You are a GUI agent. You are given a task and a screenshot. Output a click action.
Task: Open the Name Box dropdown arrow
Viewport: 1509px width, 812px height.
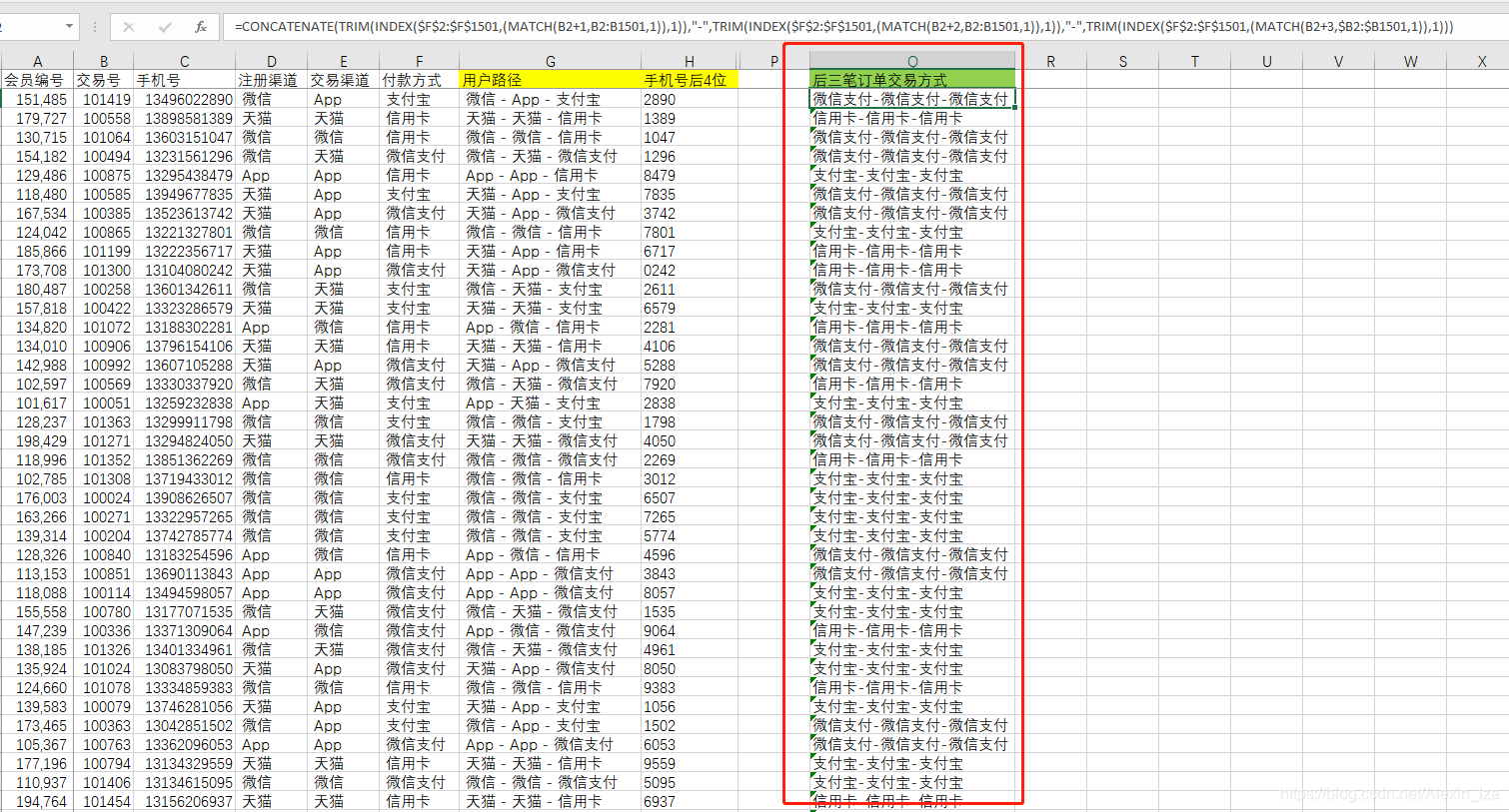point(69,27)
